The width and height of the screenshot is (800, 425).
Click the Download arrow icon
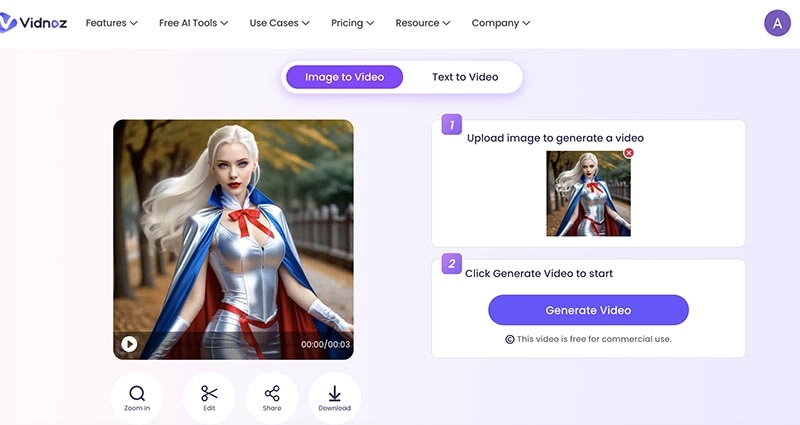pyautogui.click(x=334, y=393)
